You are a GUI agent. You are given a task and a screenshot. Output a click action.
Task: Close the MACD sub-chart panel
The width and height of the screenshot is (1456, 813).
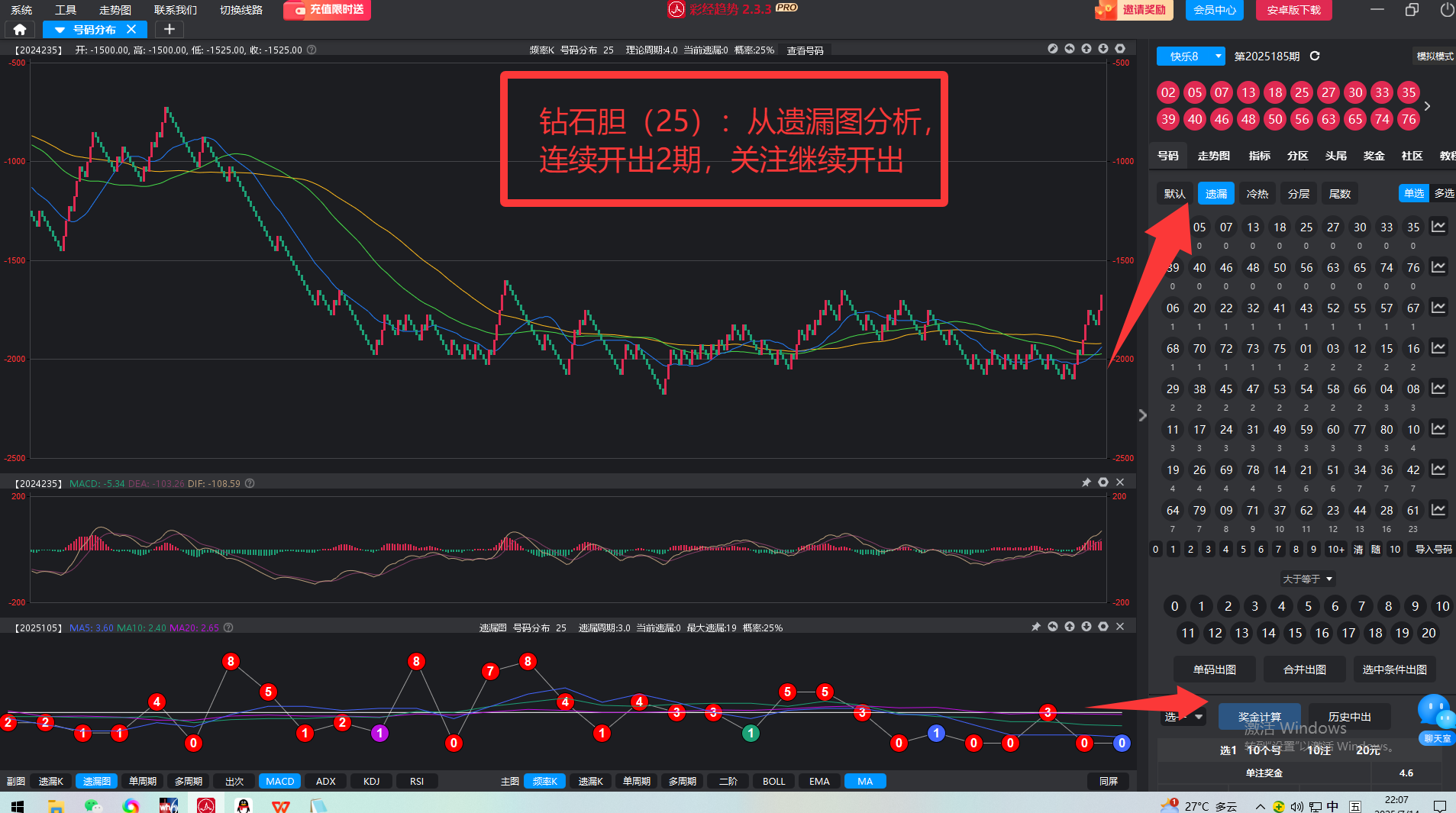[x=1120, y=482]
